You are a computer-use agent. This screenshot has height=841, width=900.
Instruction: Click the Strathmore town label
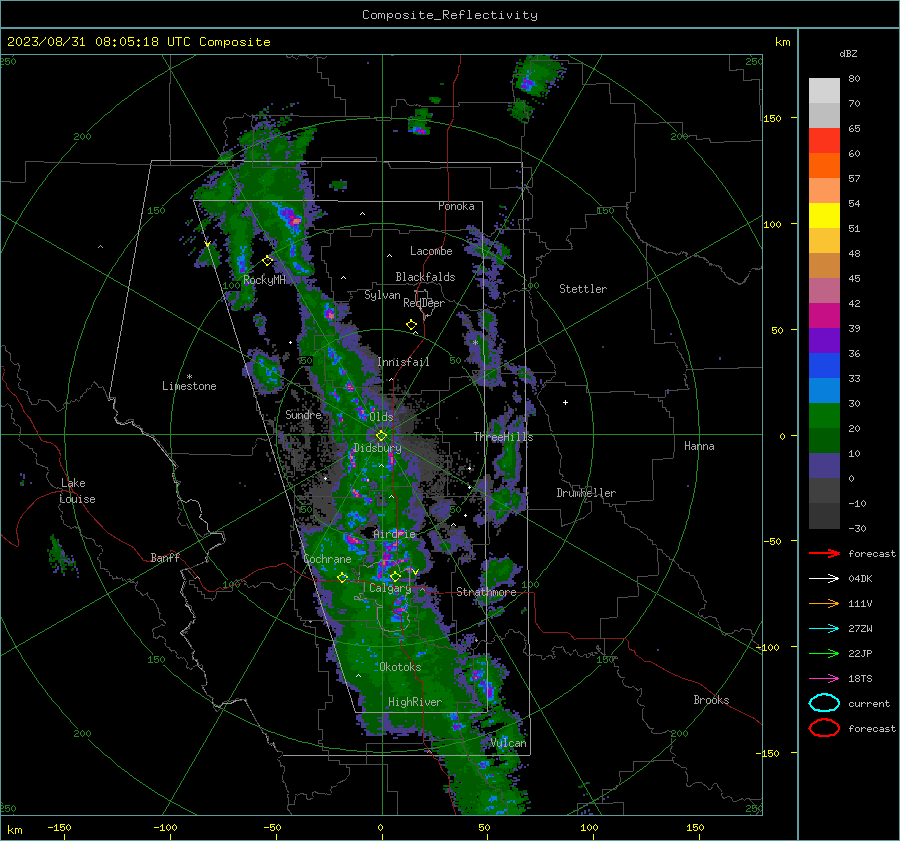486,592
